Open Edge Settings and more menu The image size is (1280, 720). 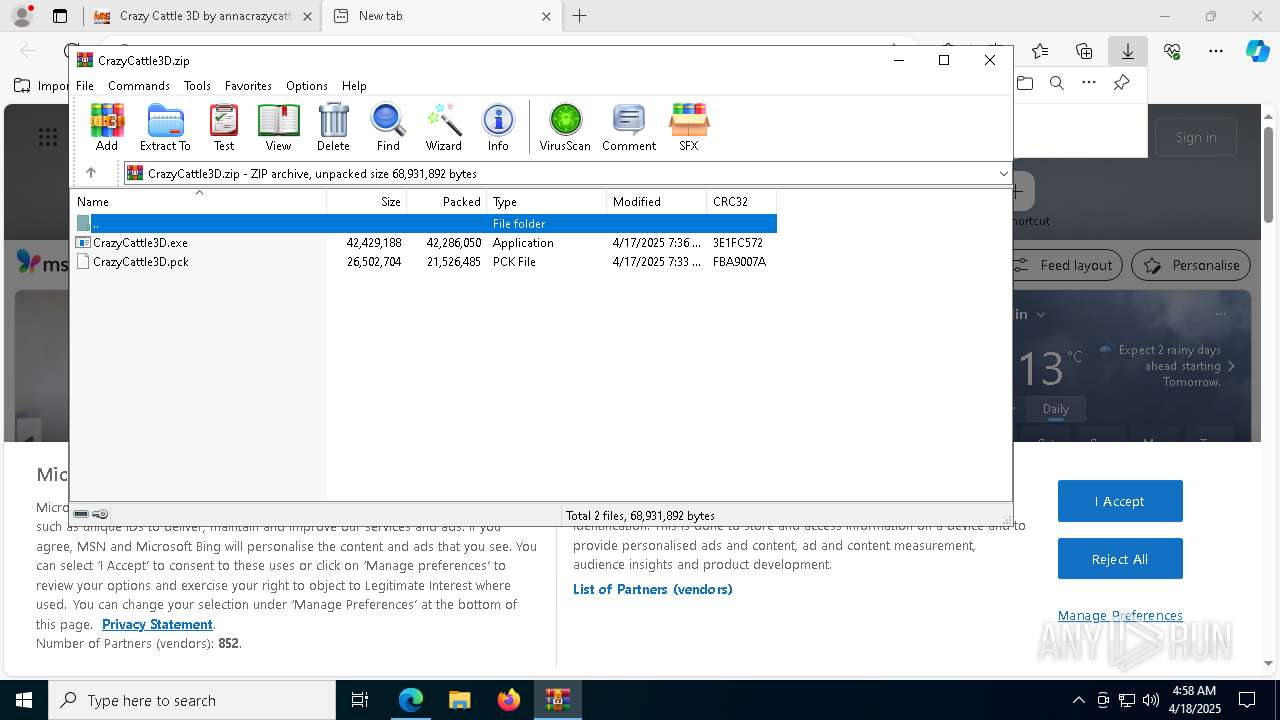point(1216,51)
